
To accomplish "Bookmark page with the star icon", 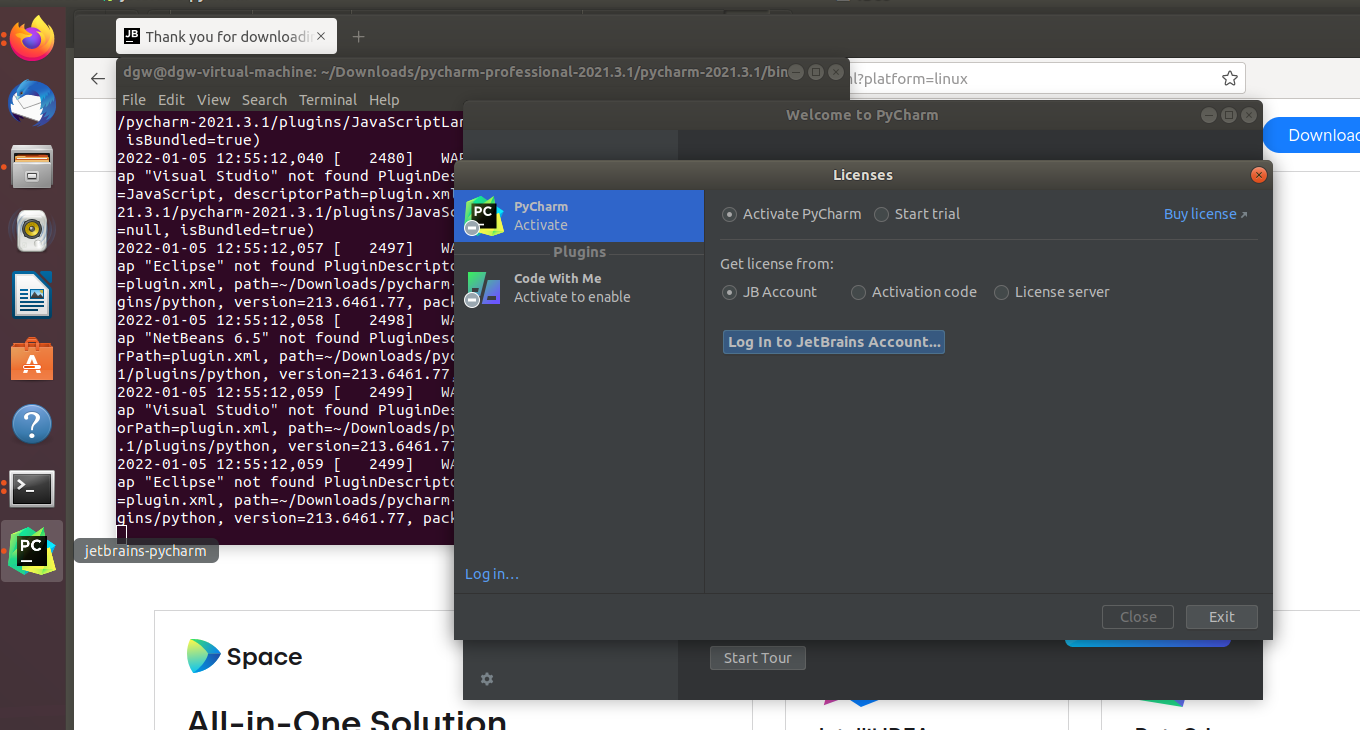I will 1230,78.
